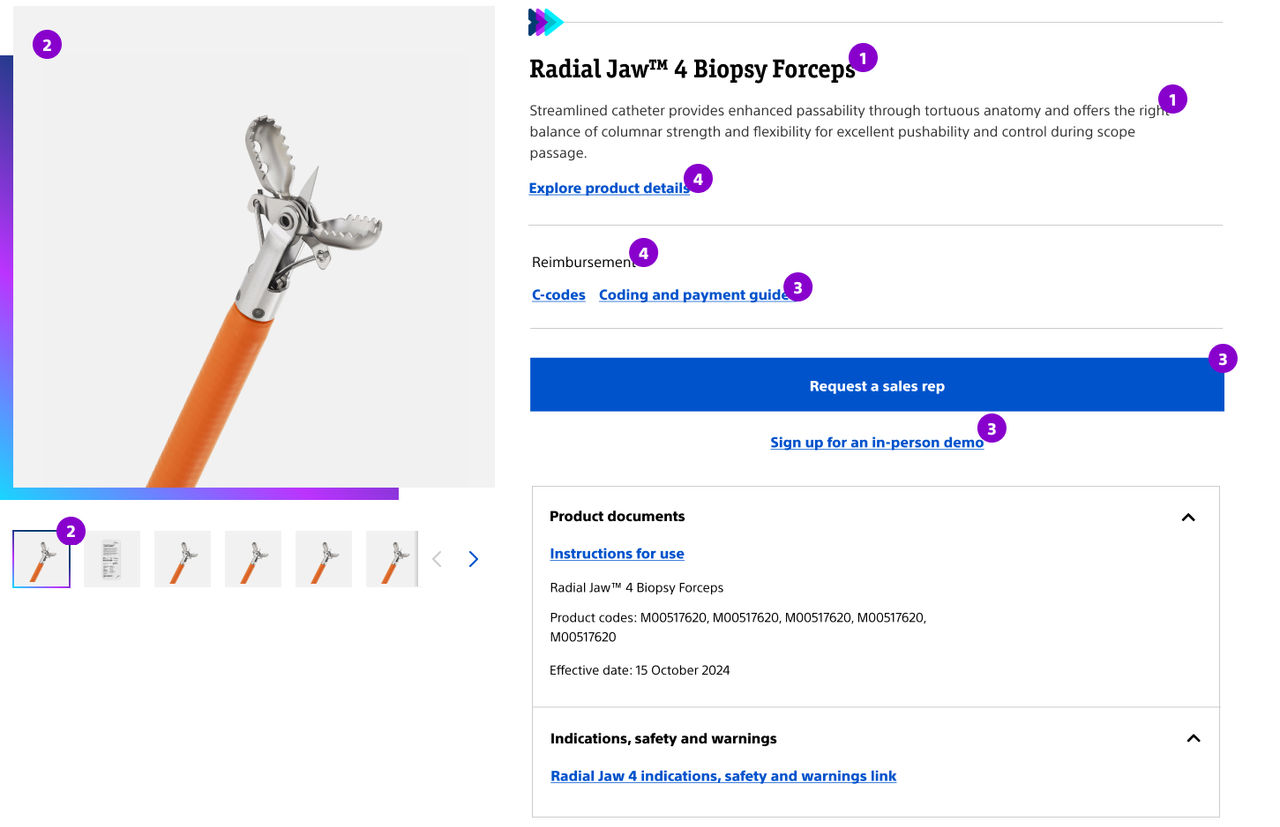
Task: Click the Request a sales rep button
Action: (877, 384)
